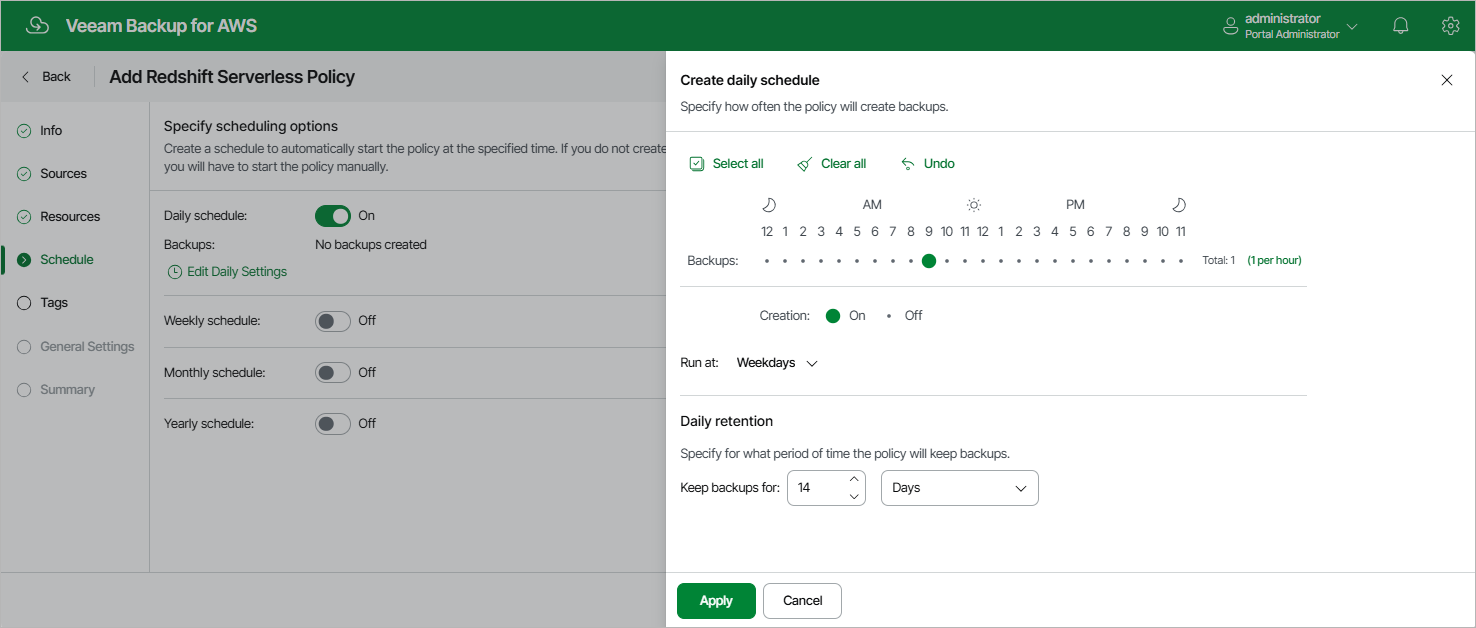Open the notifications bell
Image resolution: width=1476 pixels, height=628 pixels.
click(x=1401, y=26)
